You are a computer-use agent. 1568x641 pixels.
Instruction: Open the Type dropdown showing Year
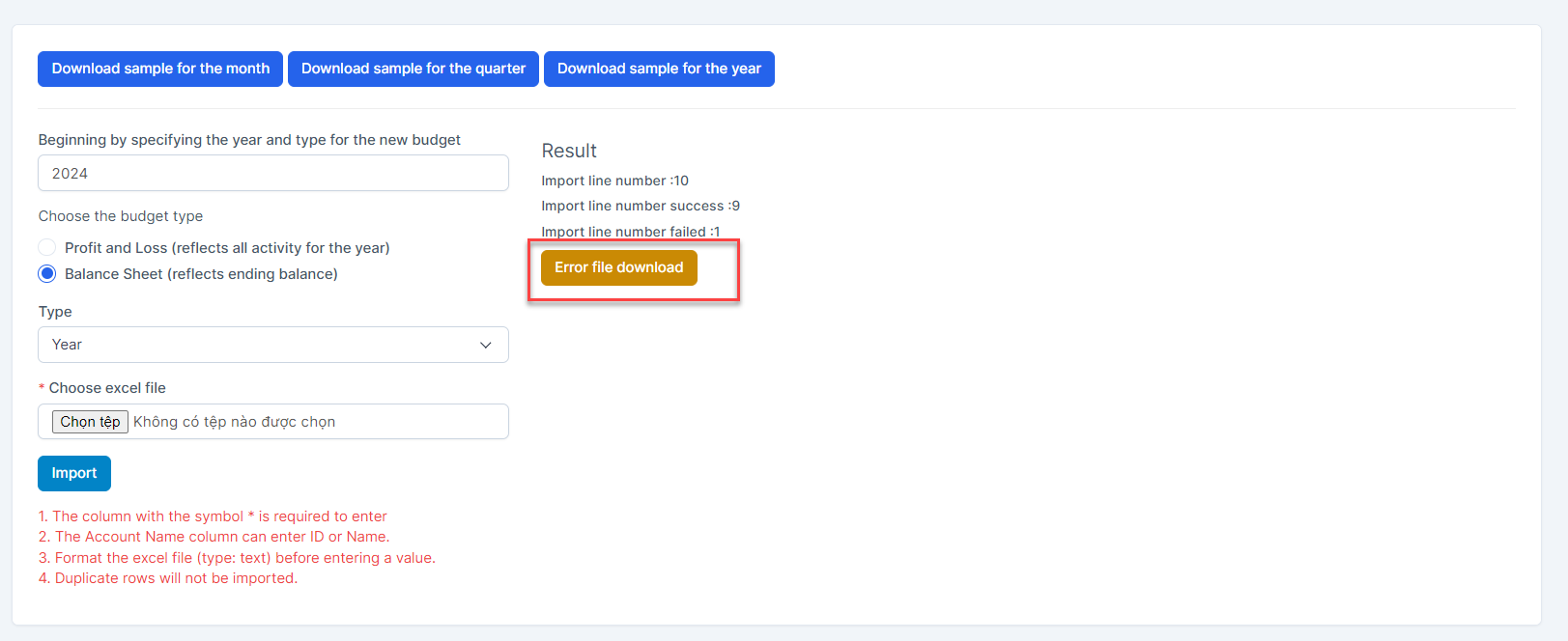coord(273,345)
